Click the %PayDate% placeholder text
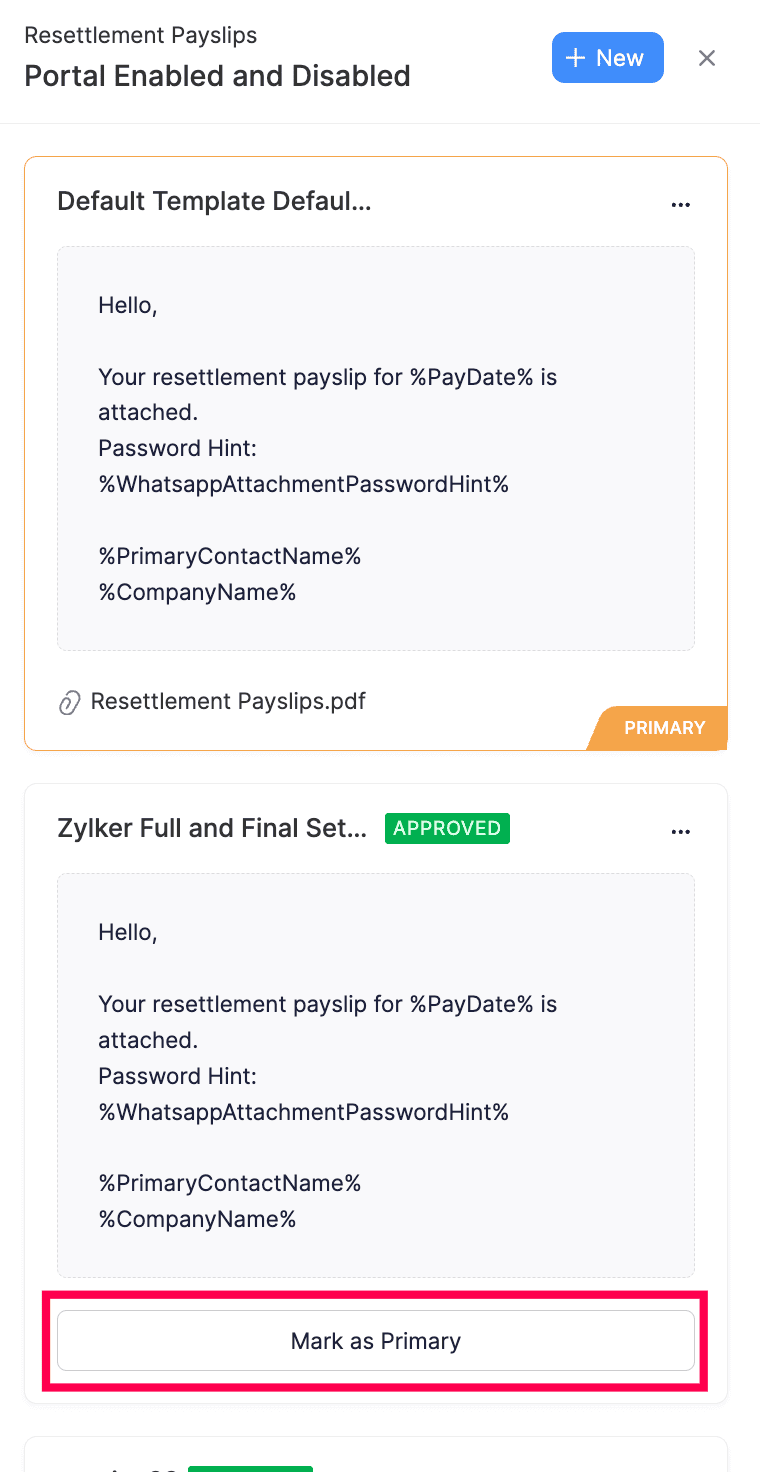The height and width of the screenshot is (1472, 760). [x=475, y=377]
